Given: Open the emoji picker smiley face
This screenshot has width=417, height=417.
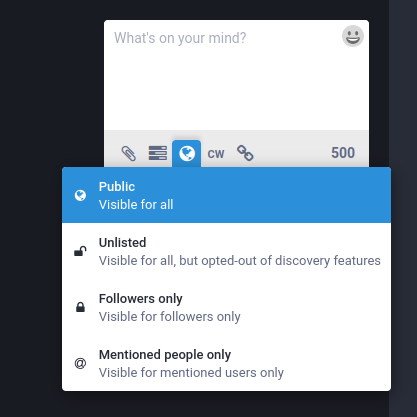Looking at the screenshot, I should (x=353, y=36).
